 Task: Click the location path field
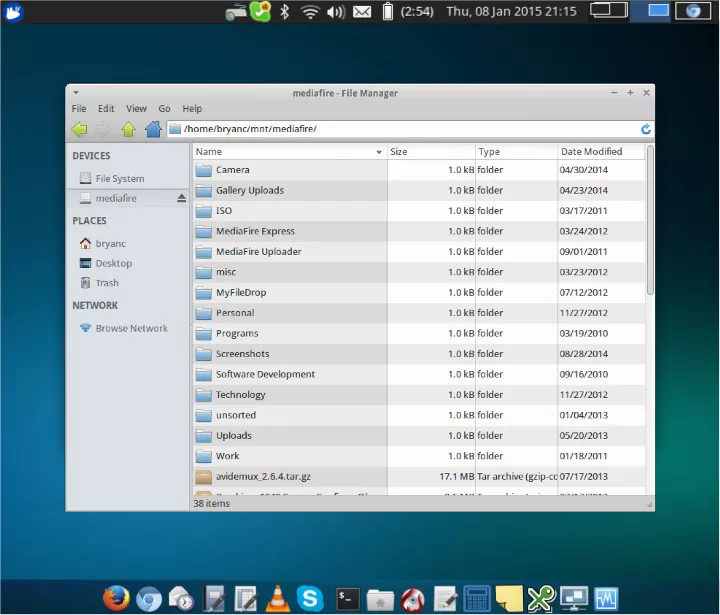click(402, 129)
